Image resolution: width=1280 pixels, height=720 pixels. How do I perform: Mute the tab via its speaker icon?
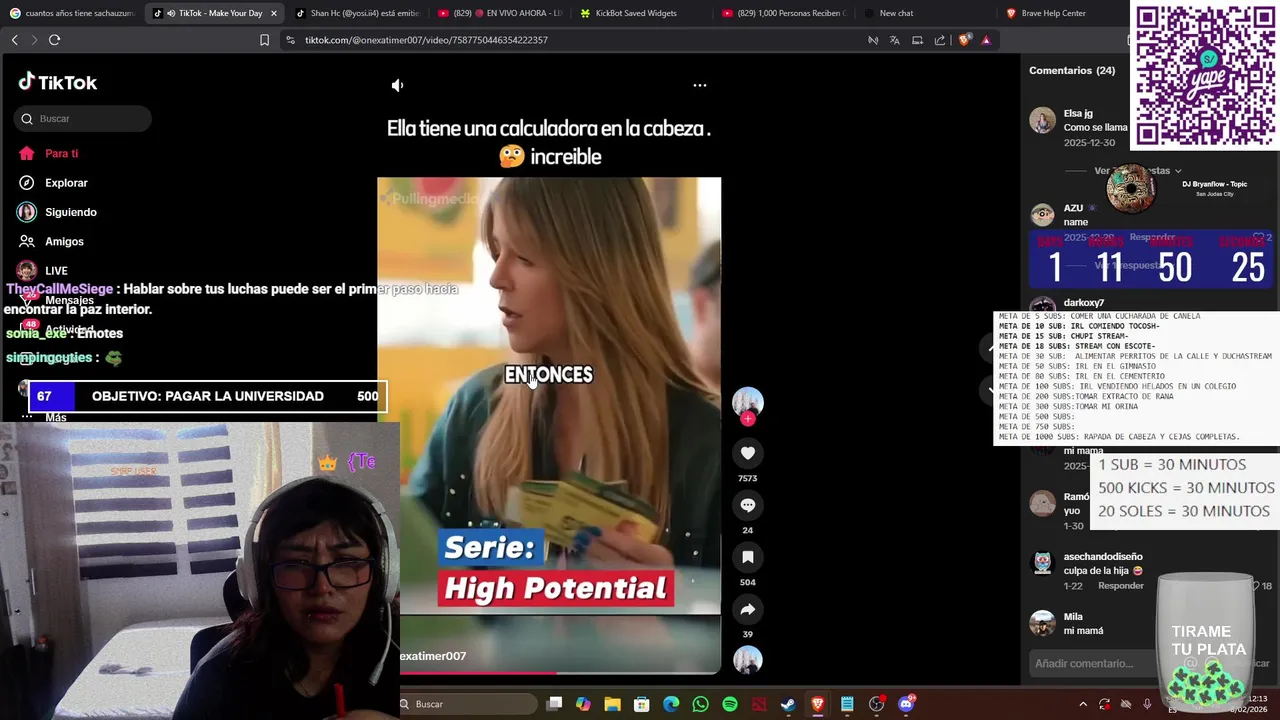point(171,13)
